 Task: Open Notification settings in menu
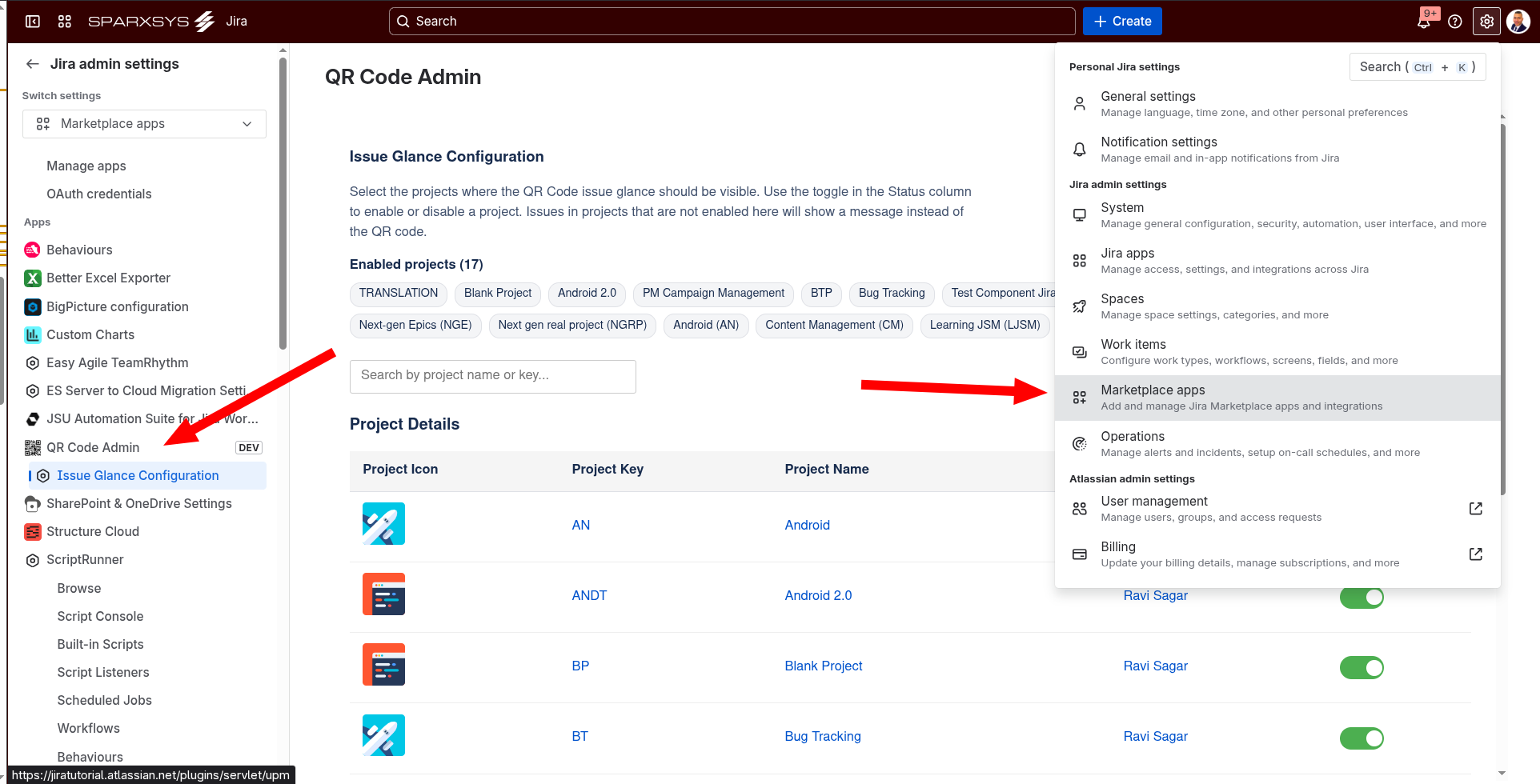tap(1277, 150)
